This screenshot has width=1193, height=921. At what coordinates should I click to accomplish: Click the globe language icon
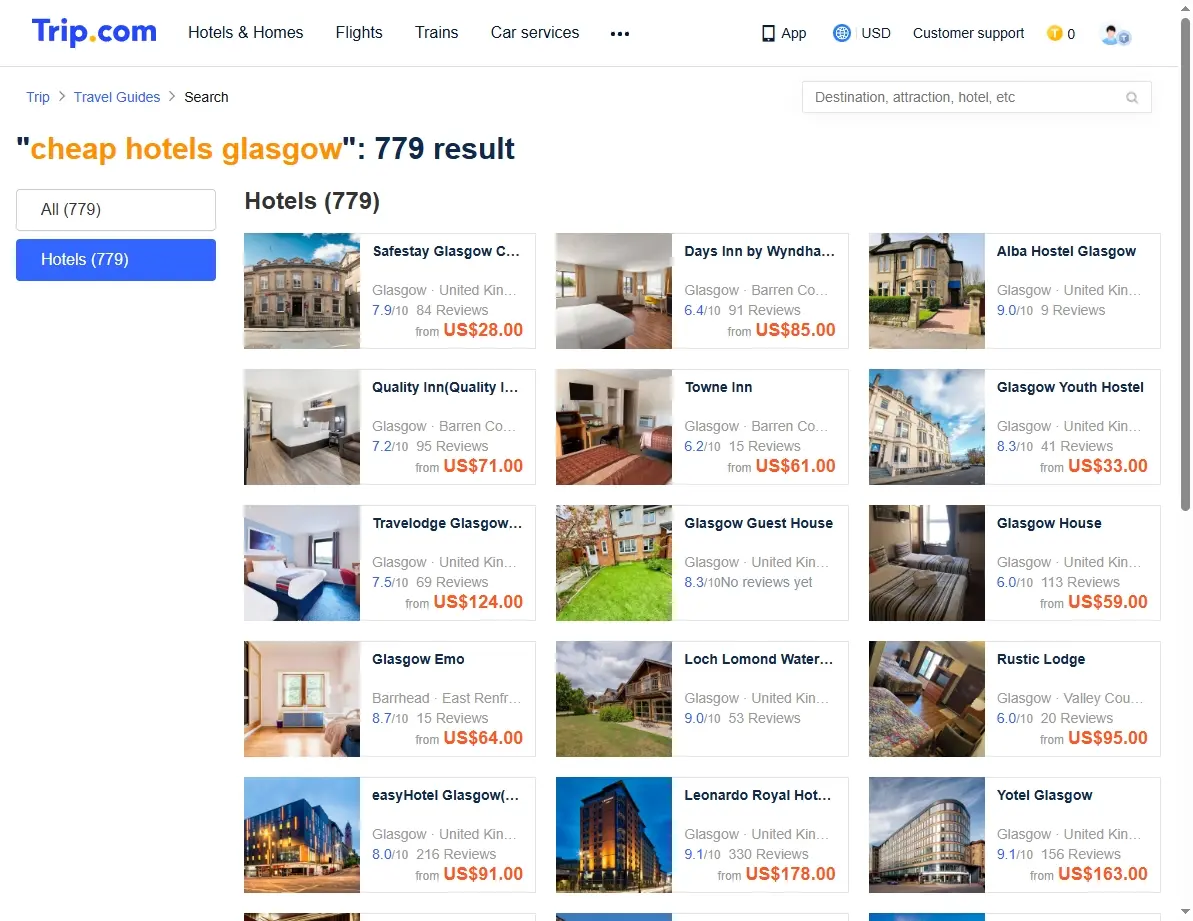[x=841, y=33]
